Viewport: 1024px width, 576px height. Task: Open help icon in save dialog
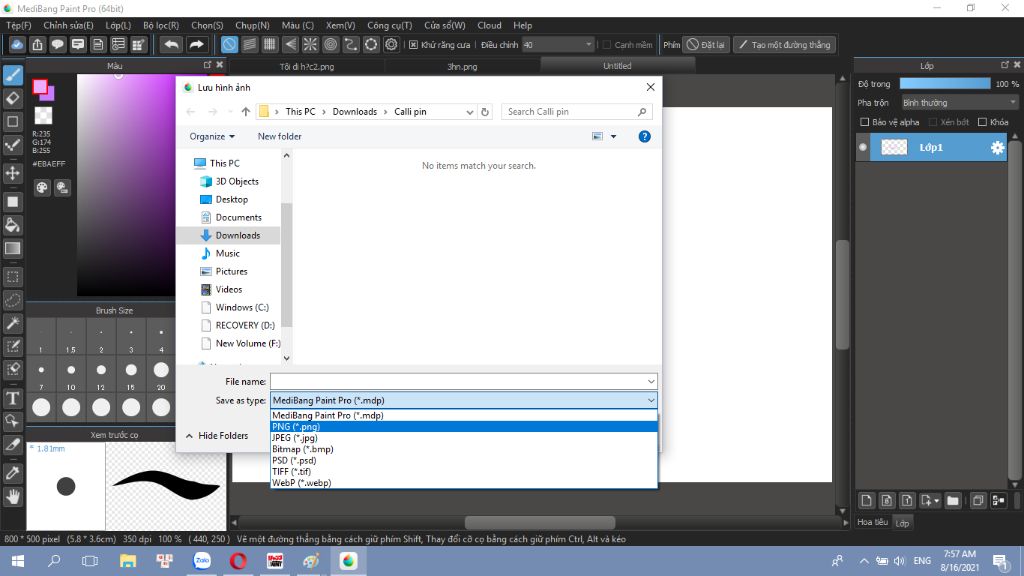tap(645, 136)
